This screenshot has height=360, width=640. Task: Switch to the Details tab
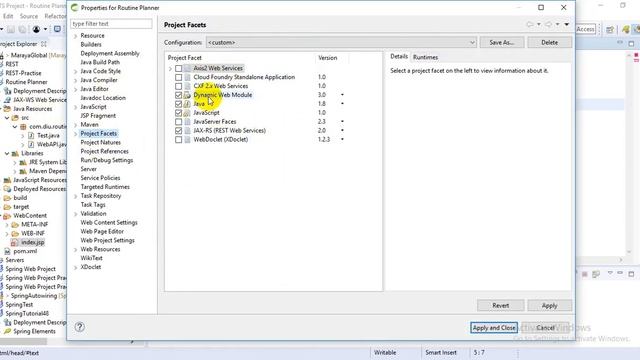coord(399,57)
